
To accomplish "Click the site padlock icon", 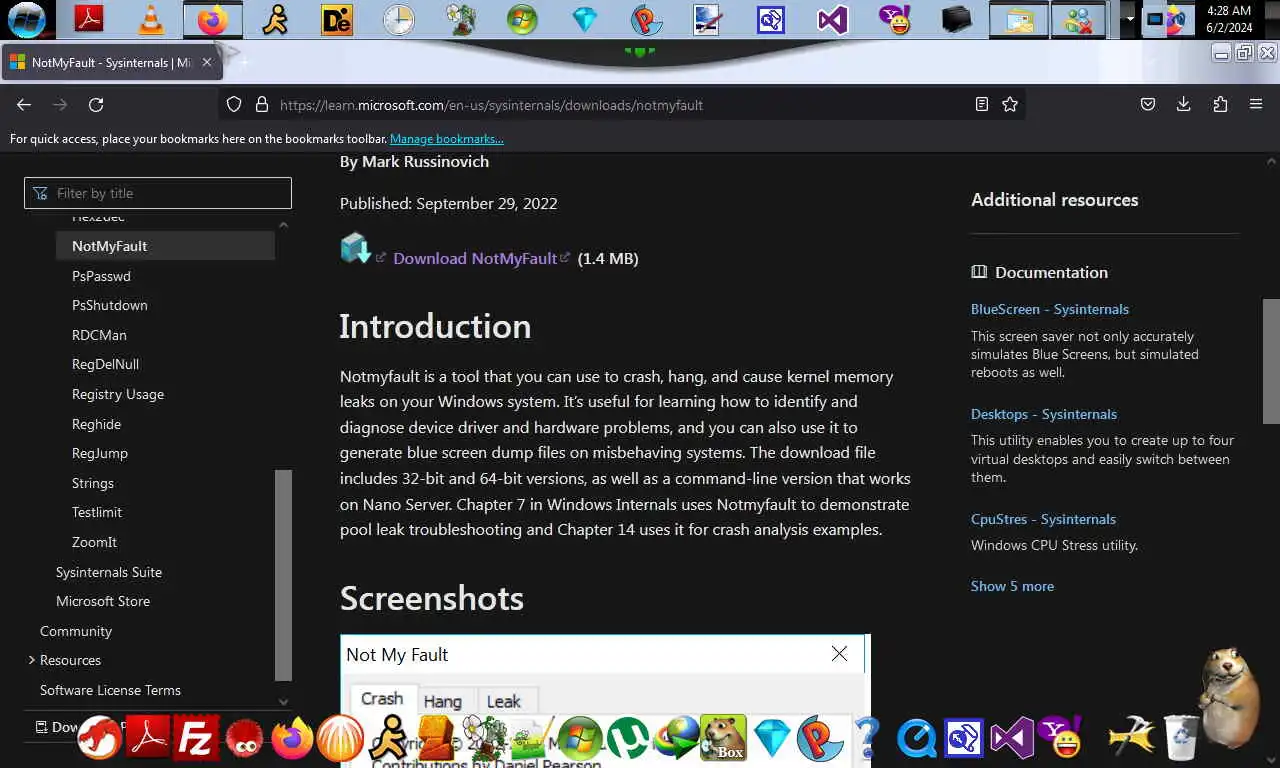I will click(x=262, y=104).
